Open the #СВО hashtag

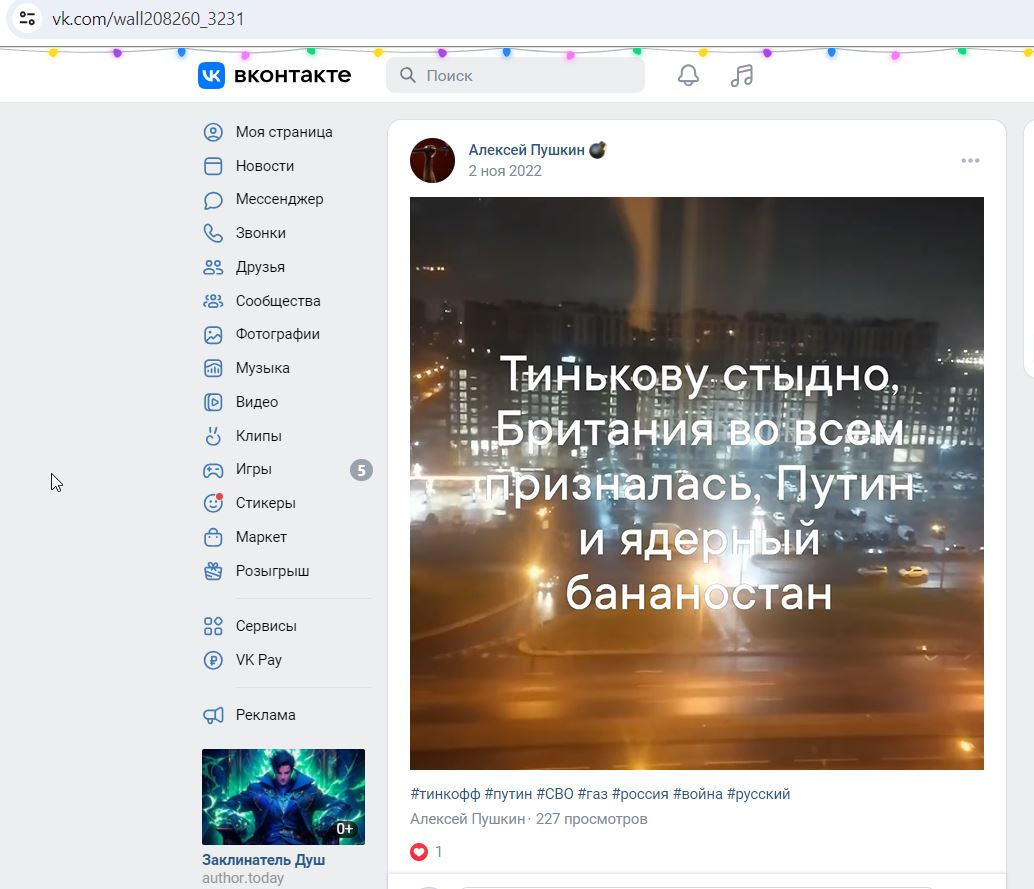coord(555,794)
